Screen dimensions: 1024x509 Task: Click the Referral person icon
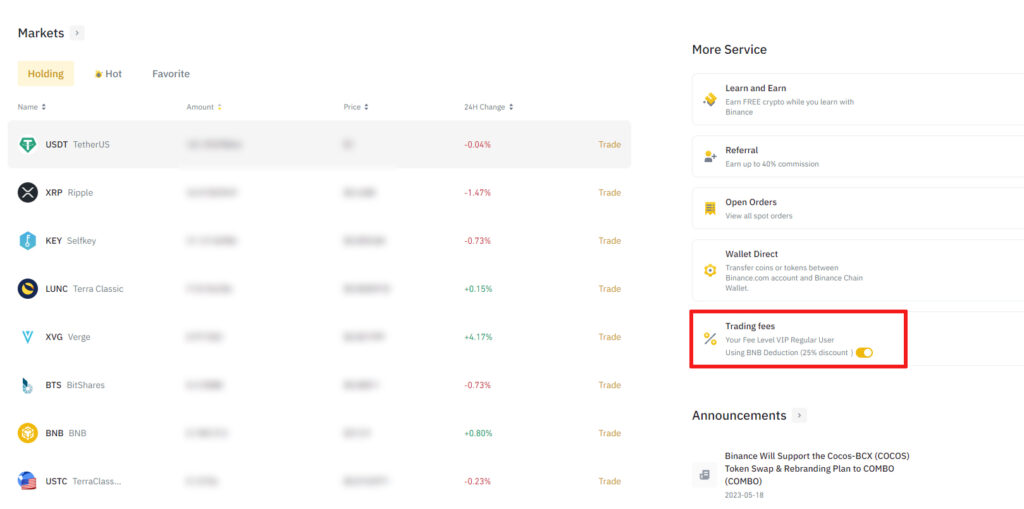click(710, 157)
